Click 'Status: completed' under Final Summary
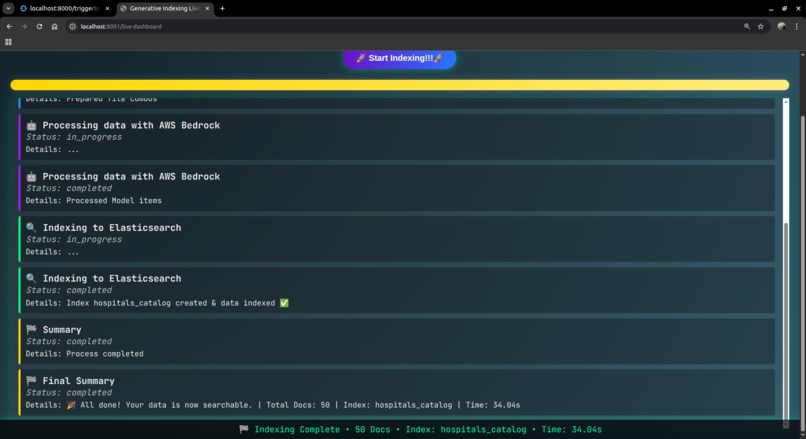The height and width of the screenshot is (439, 806). tap(68, 393)
